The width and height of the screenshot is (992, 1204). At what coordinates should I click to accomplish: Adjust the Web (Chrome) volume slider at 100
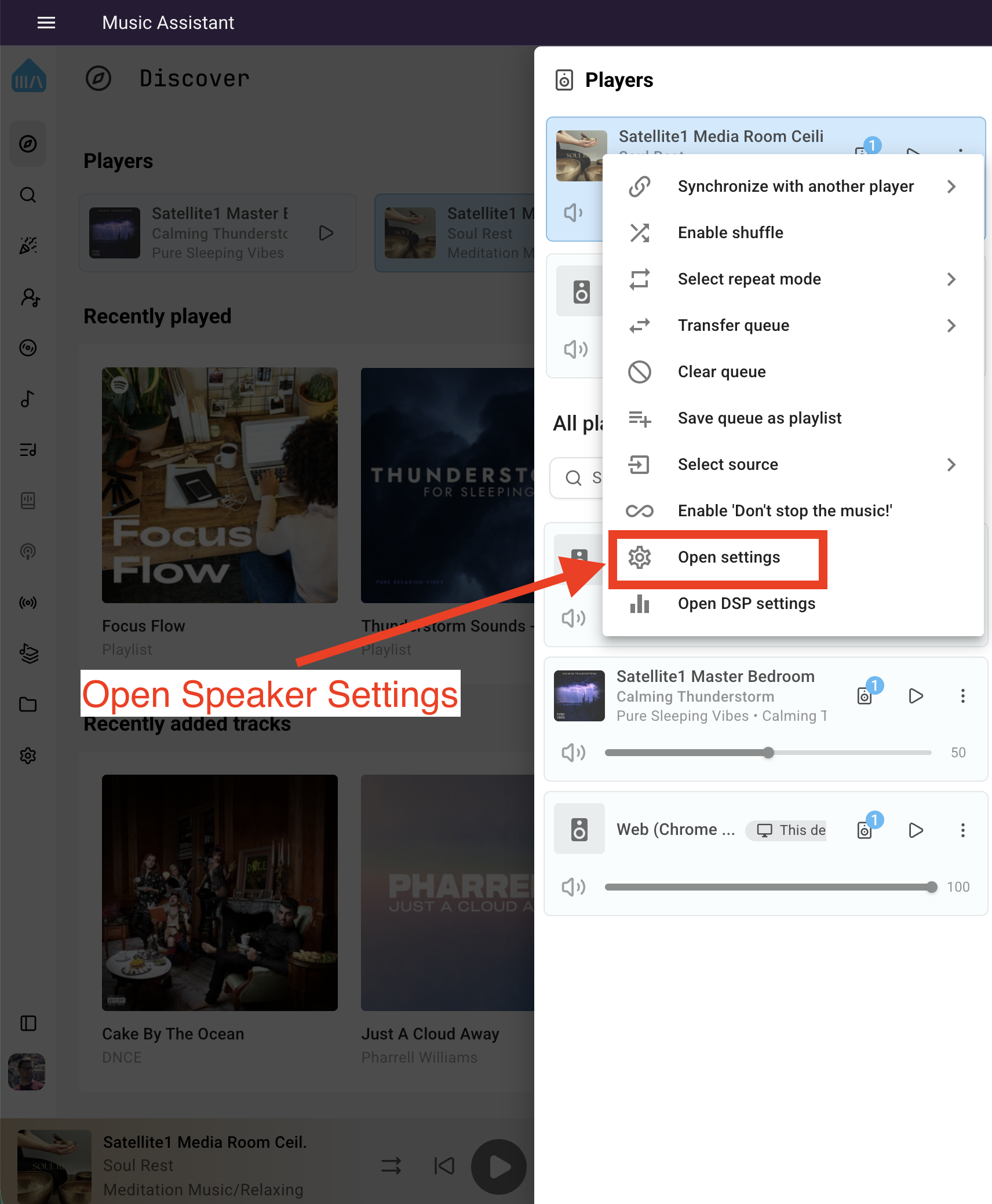pos(768,887)
